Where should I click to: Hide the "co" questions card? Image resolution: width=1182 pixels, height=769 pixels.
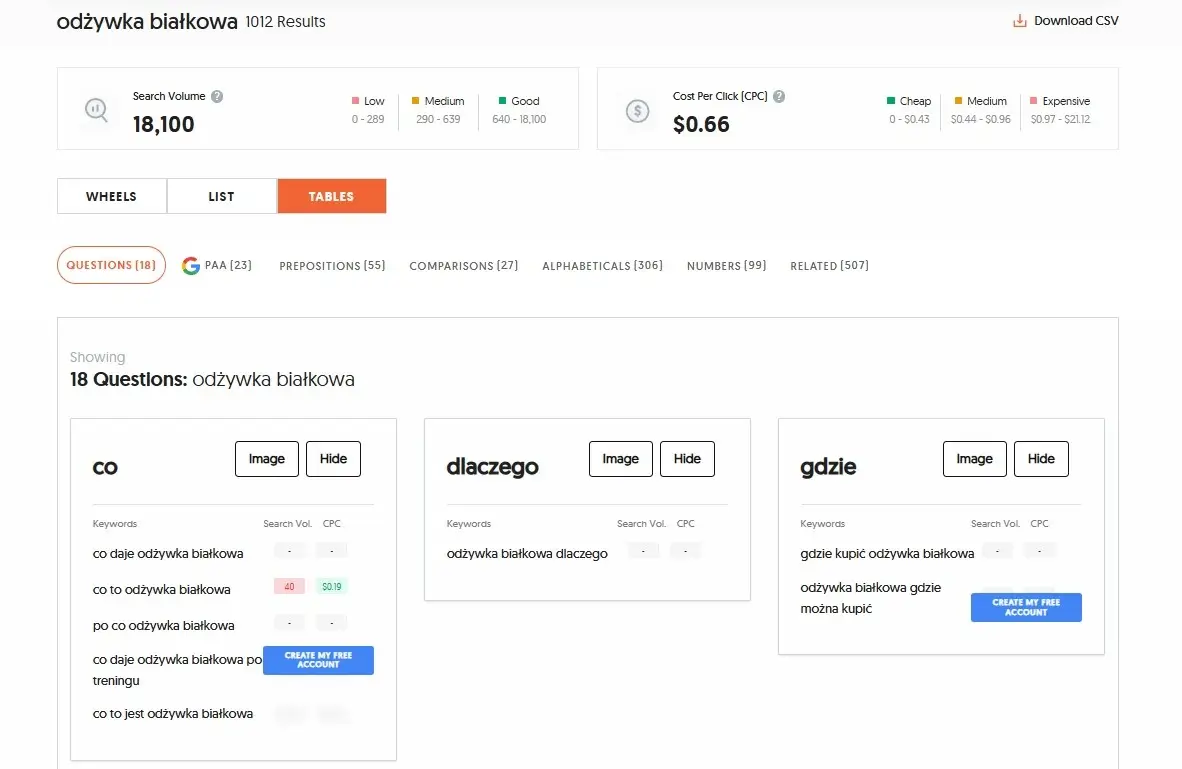click(333, 459)
